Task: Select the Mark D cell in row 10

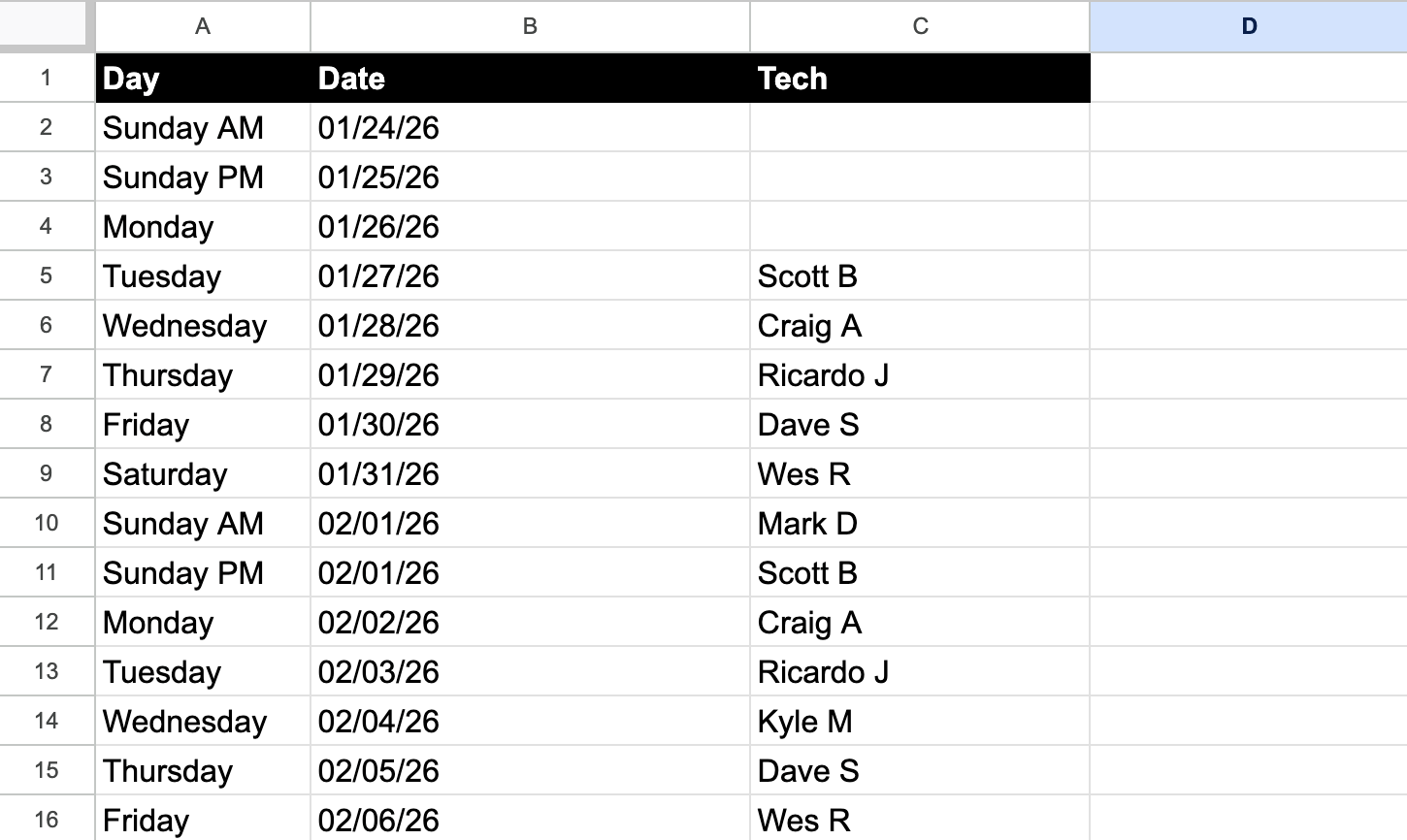Action: coord(918,523)
